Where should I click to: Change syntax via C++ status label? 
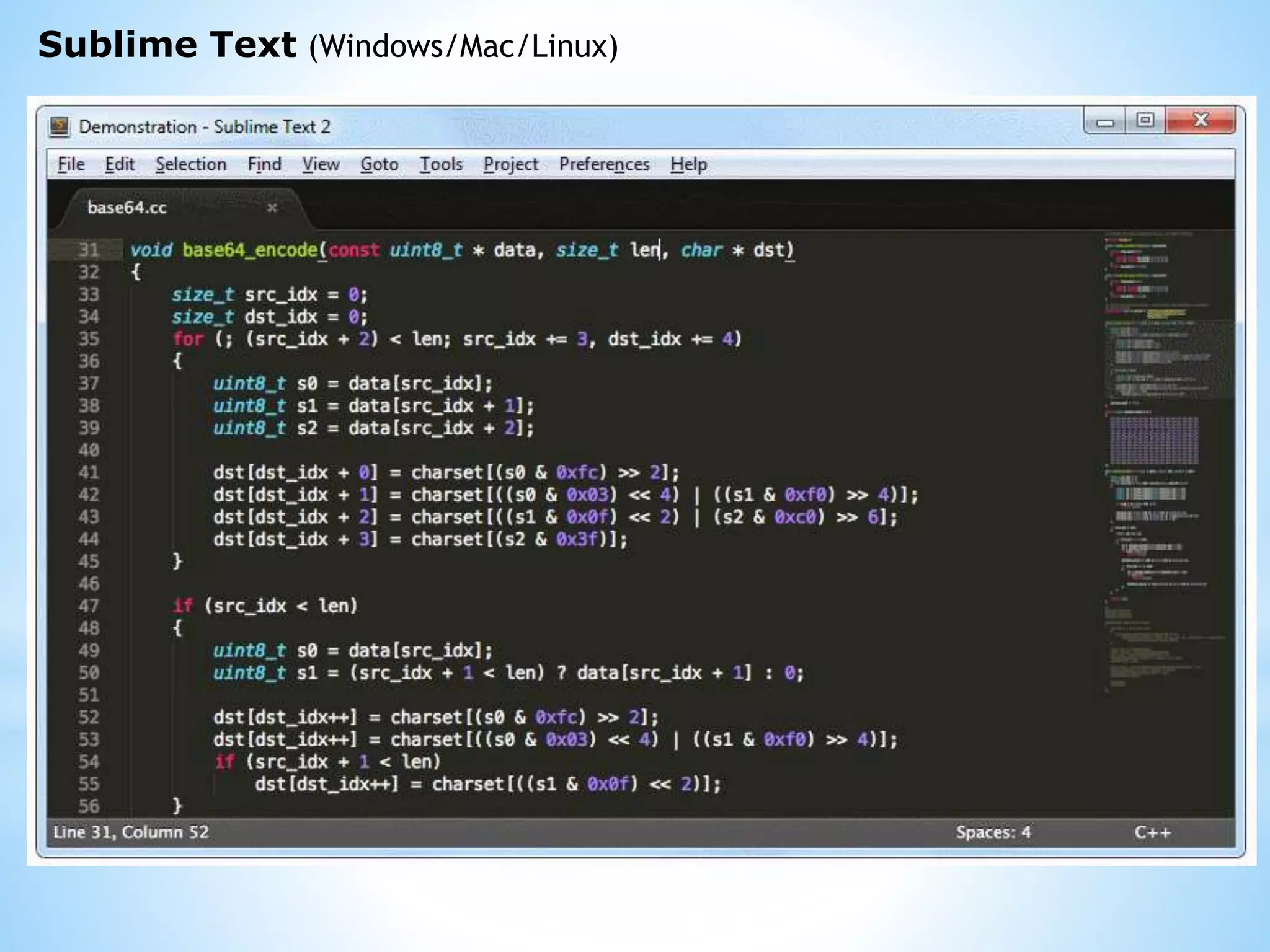(1152, 832)
